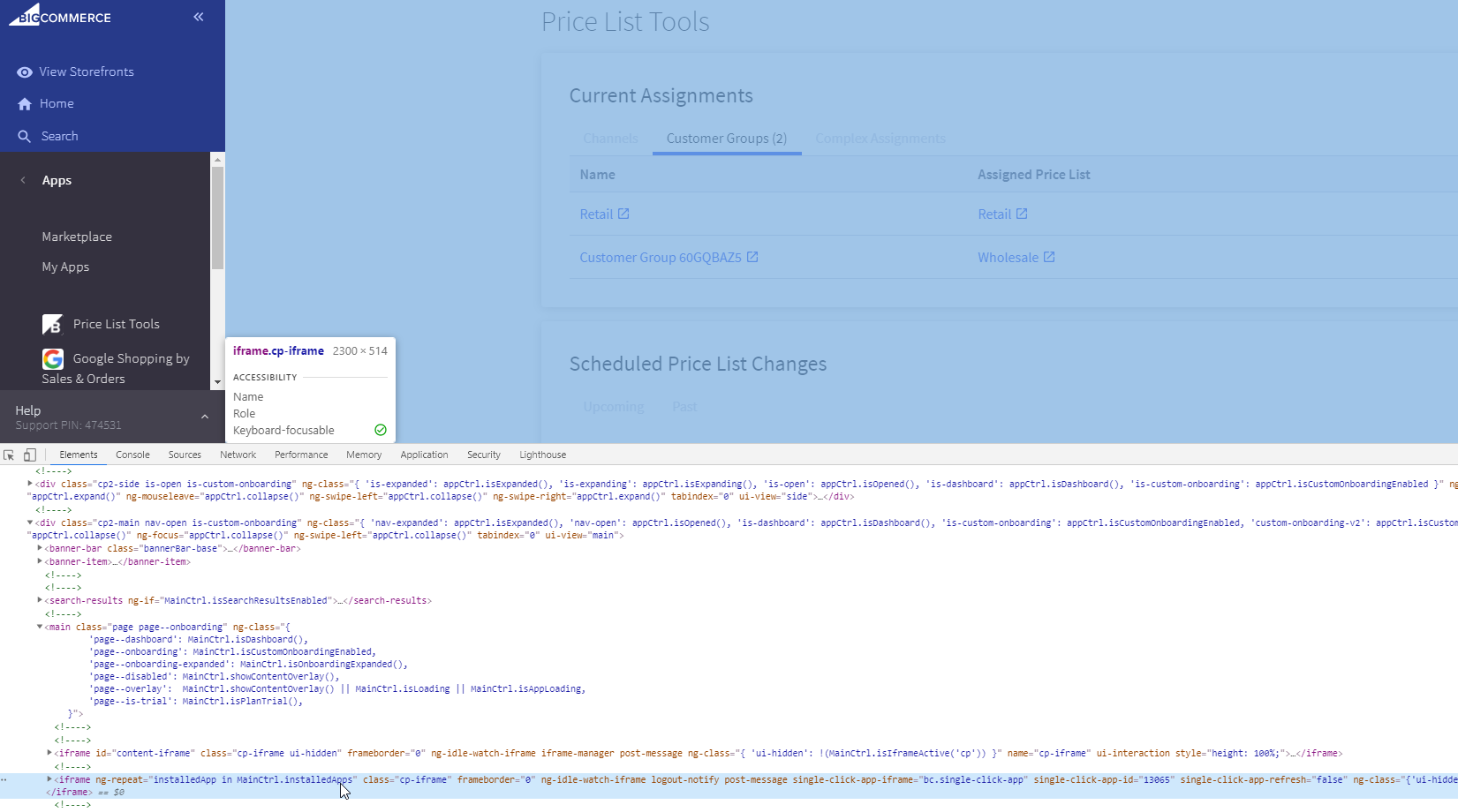Open the Wholesale price list link
Viewport: 1458px width, 812px height.
point(1008,258)
